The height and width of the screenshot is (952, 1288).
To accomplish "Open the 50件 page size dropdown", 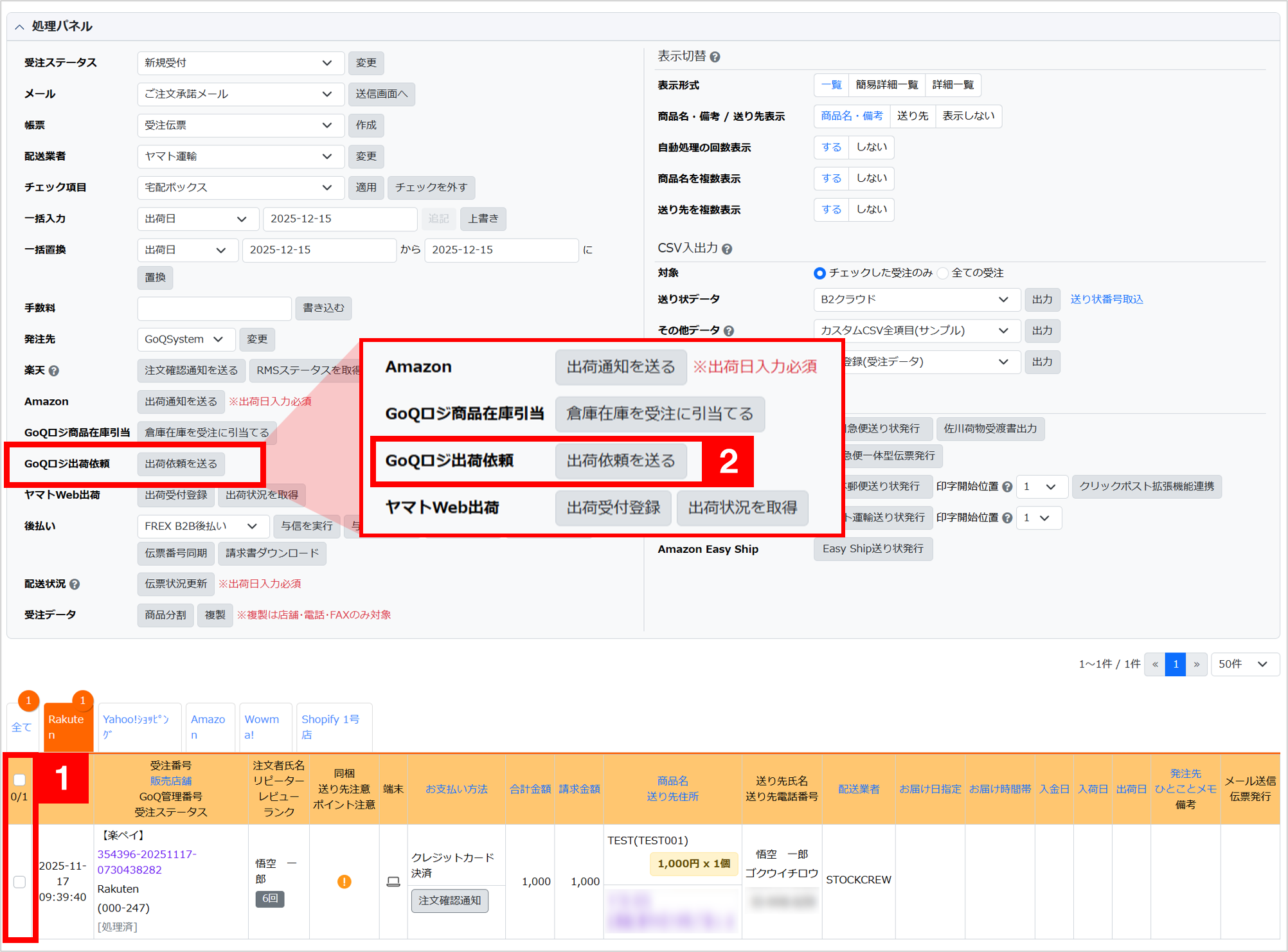I will [1244, 664].
